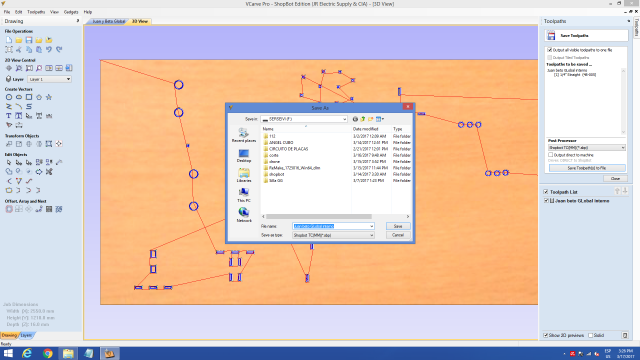This screenshot has height=360, width=640.
Task: Click the paste clipboard icon
Action: (x=39, y=49)
